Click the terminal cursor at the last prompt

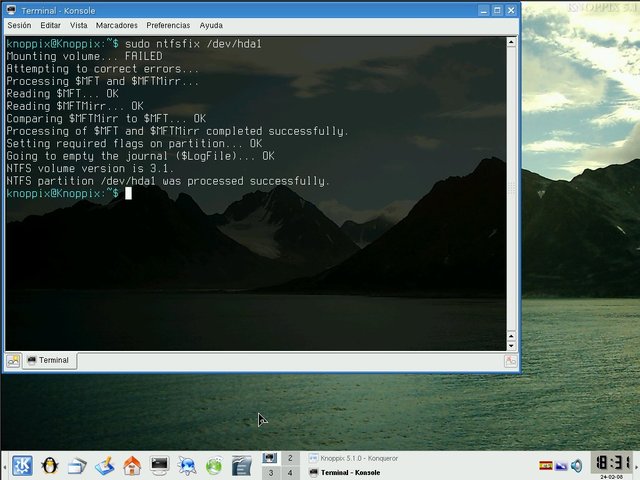(128, 193)
